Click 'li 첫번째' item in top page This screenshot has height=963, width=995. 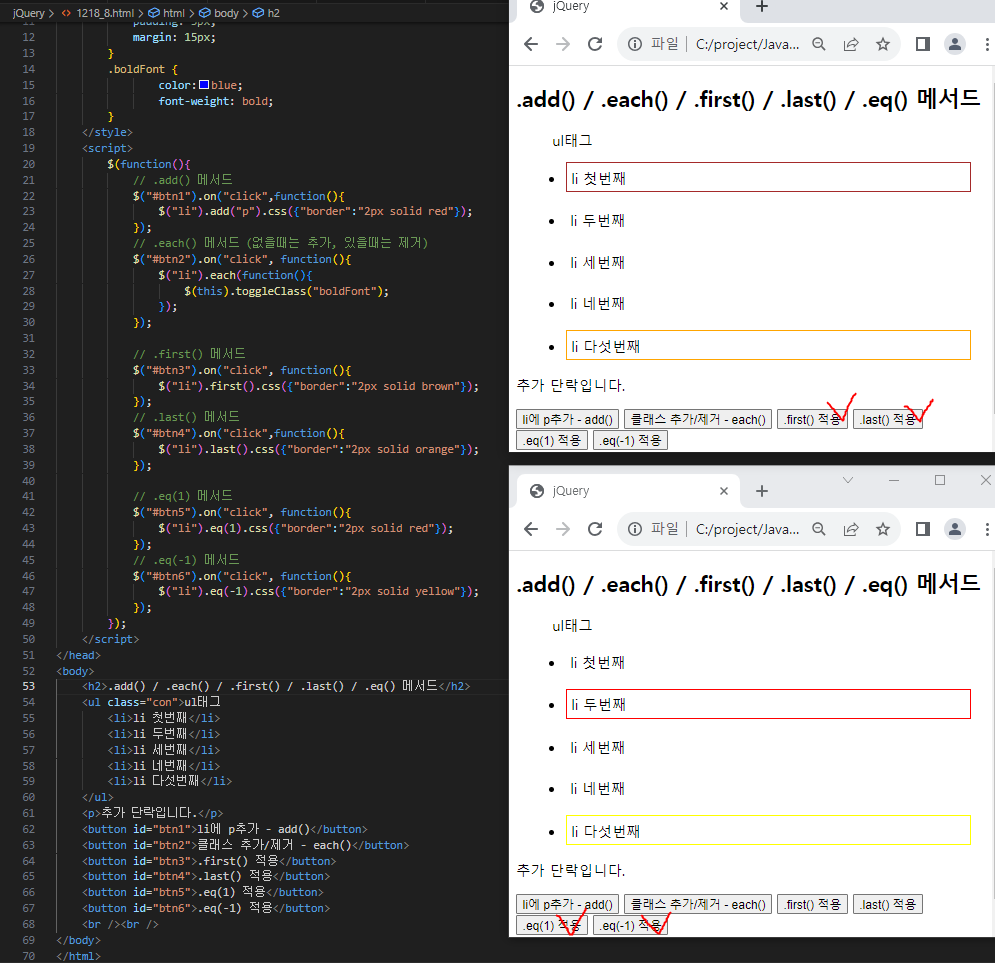(x=768, y=177)
